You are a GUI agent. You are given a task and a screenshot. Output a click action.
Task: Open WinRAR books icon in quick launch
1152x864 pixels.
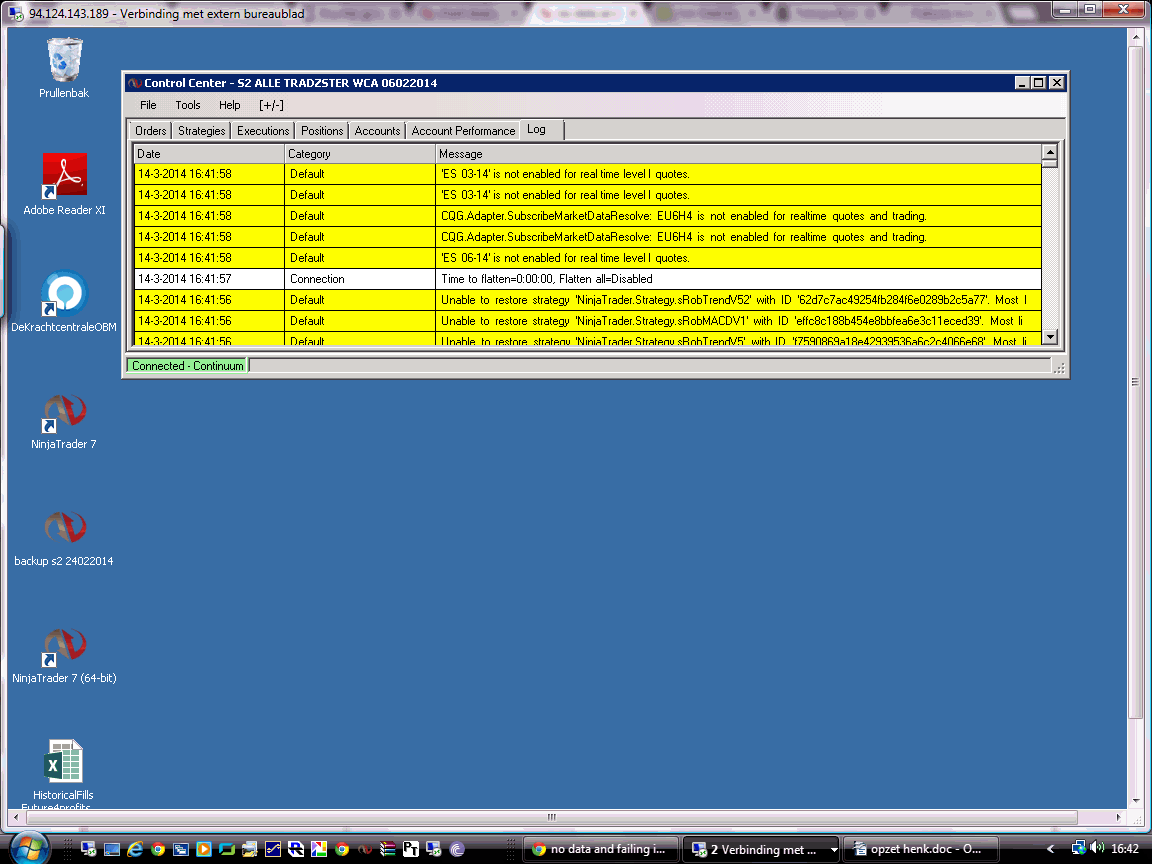tap(388, 849)
